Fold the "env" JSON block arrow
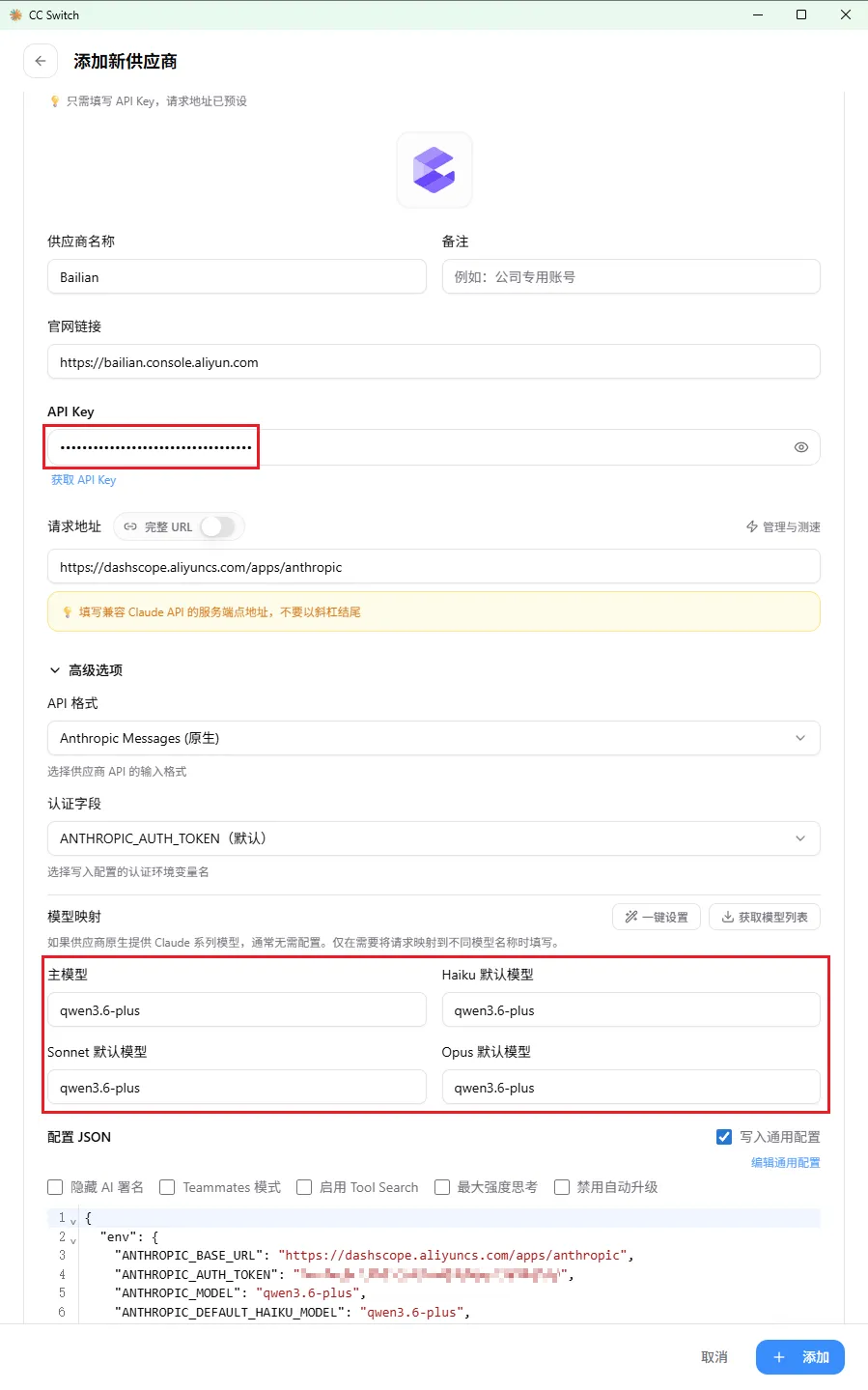Image resolution: width=868 pixels, height=1390 pixels. [x=73, y=1239]
